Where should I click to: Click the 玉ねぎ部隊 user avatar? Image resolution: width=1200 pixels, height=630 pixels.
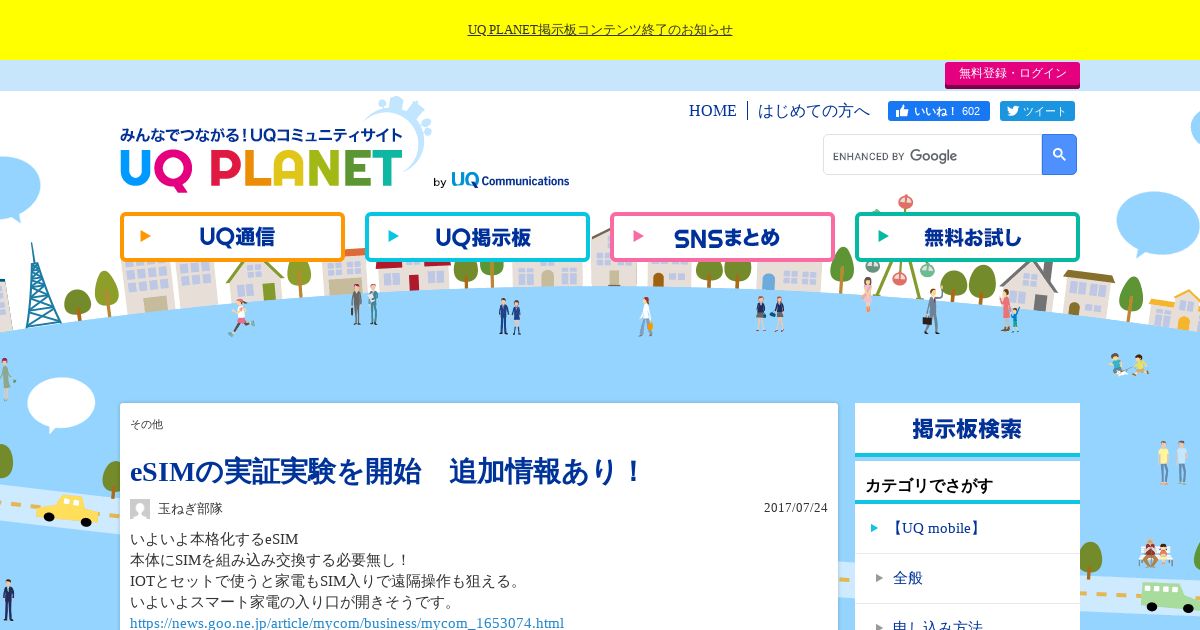(140, 509)
